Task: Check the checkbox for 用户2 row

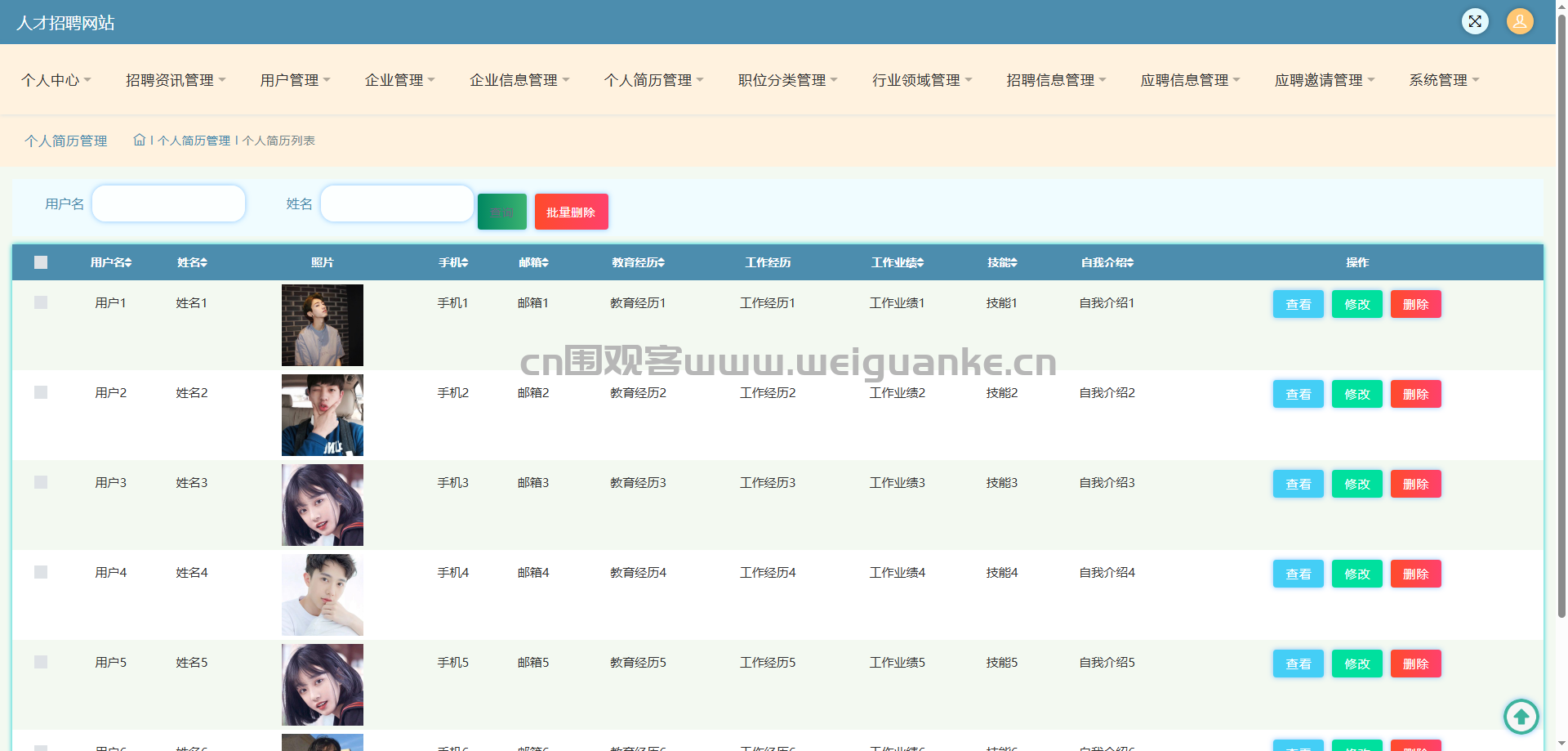Action: pos(41,392)
